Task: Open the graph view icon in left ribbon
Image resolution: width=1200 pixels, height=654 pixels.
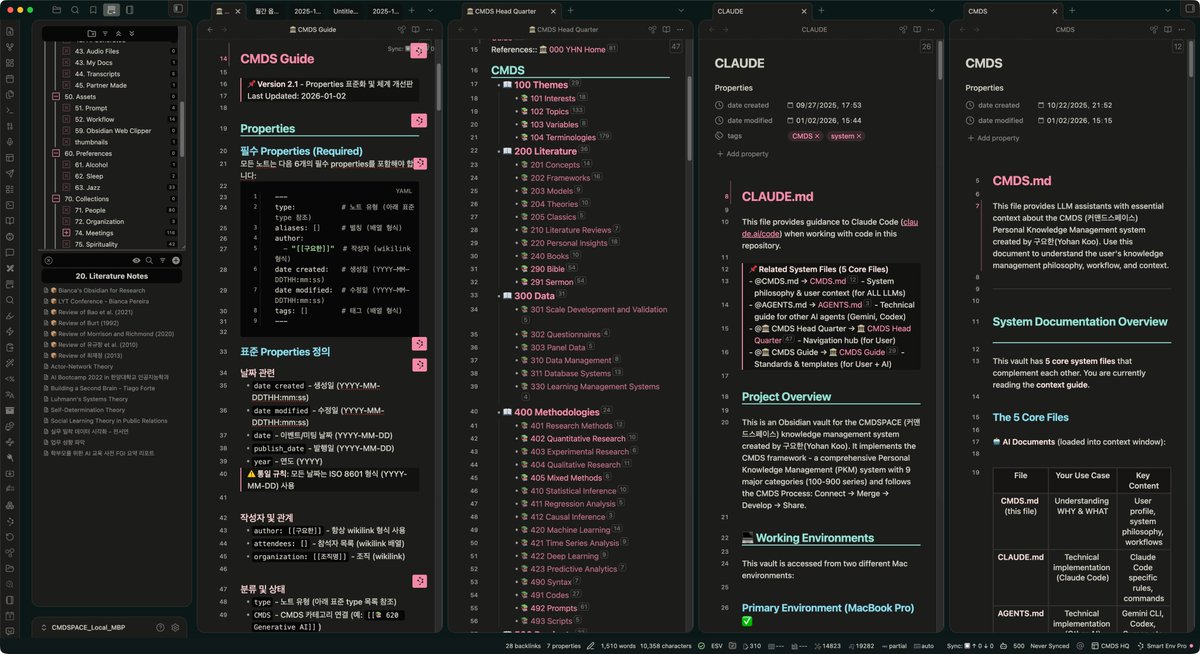Action: 10,47
